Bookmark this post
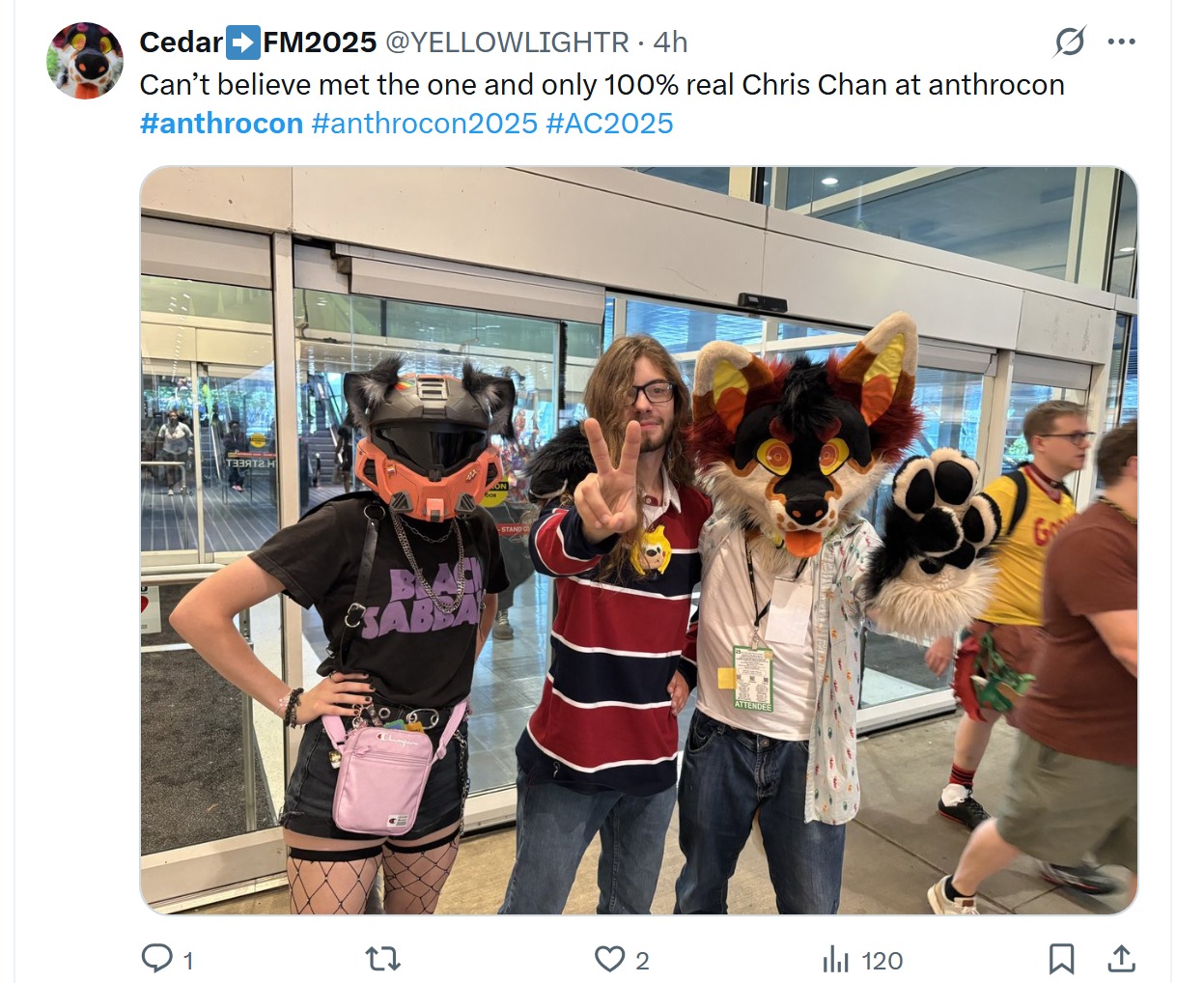The height and width of the screenshot is (983, 1204). (x=1061, y=959)
